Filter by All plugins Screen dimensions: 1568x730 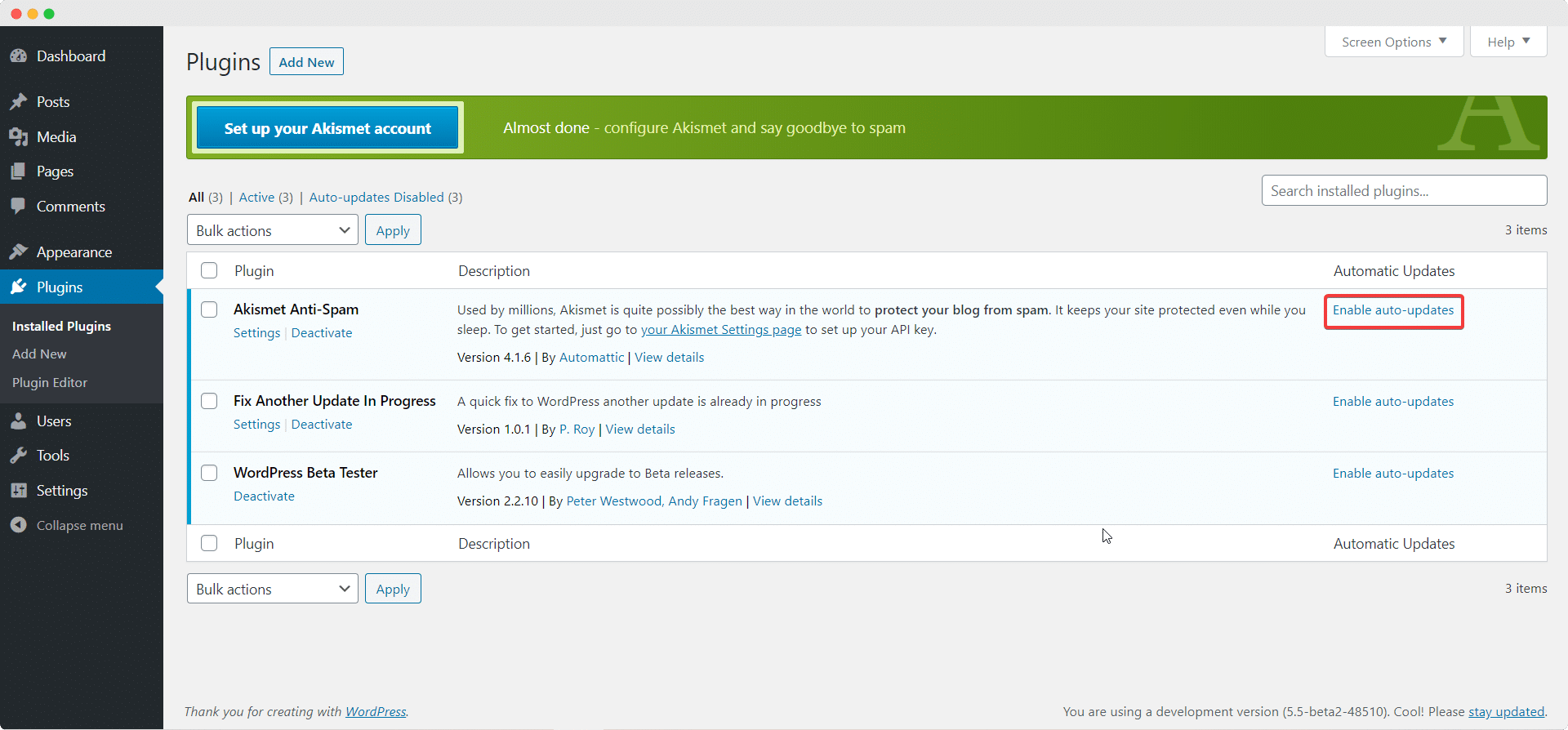click(x=196, y=197)
